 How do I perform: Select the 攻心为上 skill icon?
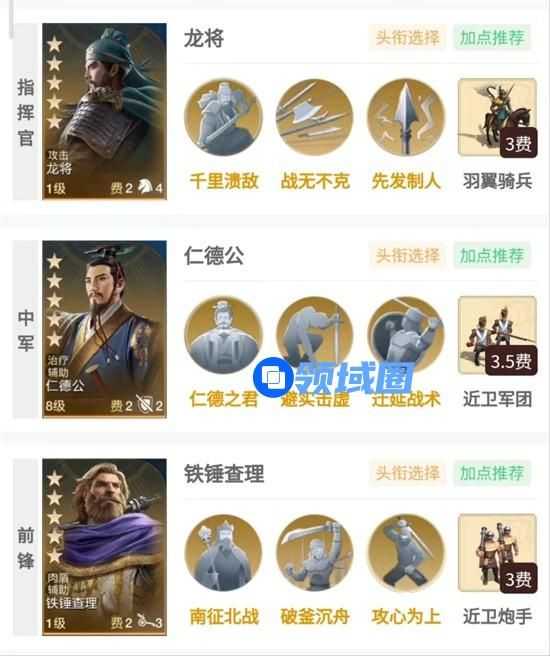click(406, 553)
